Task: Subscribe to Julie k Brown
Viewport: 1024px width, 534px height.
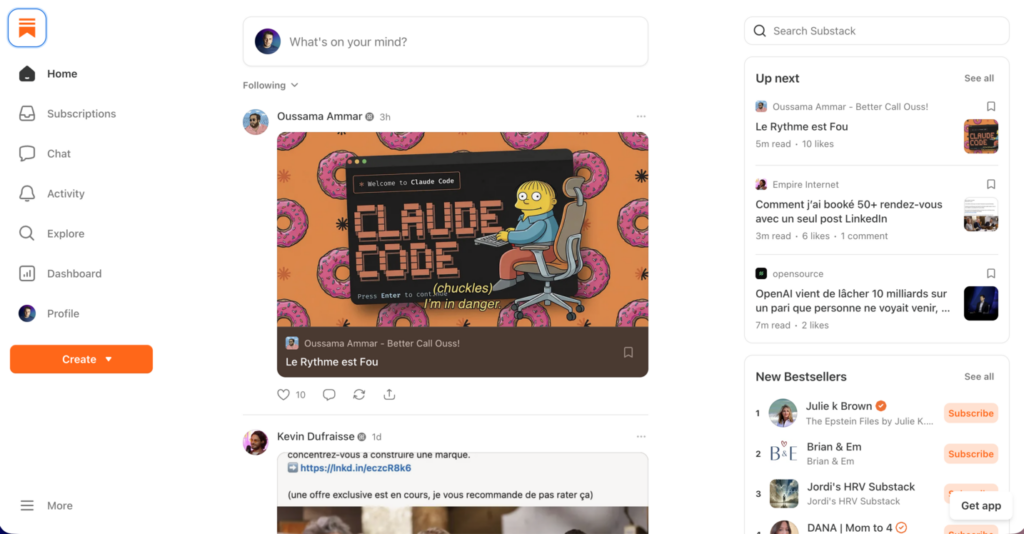Action: 970,413
